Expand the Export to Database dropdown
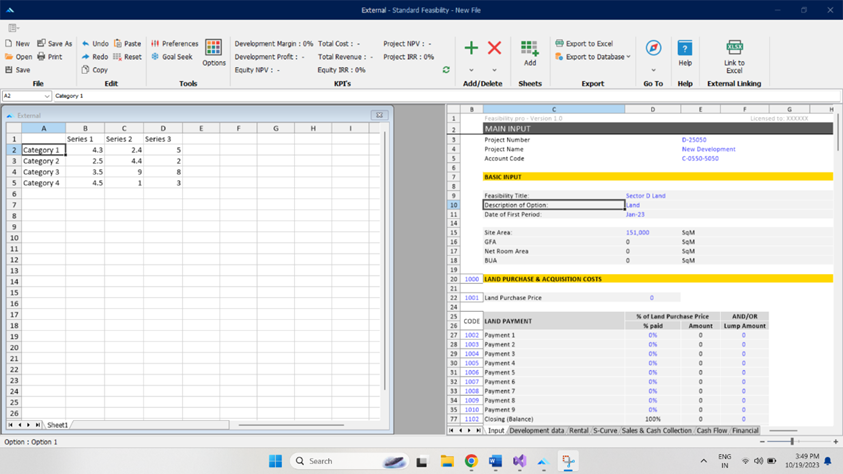Viewport: 843px width, 474px height. click(x=629, y=57)
